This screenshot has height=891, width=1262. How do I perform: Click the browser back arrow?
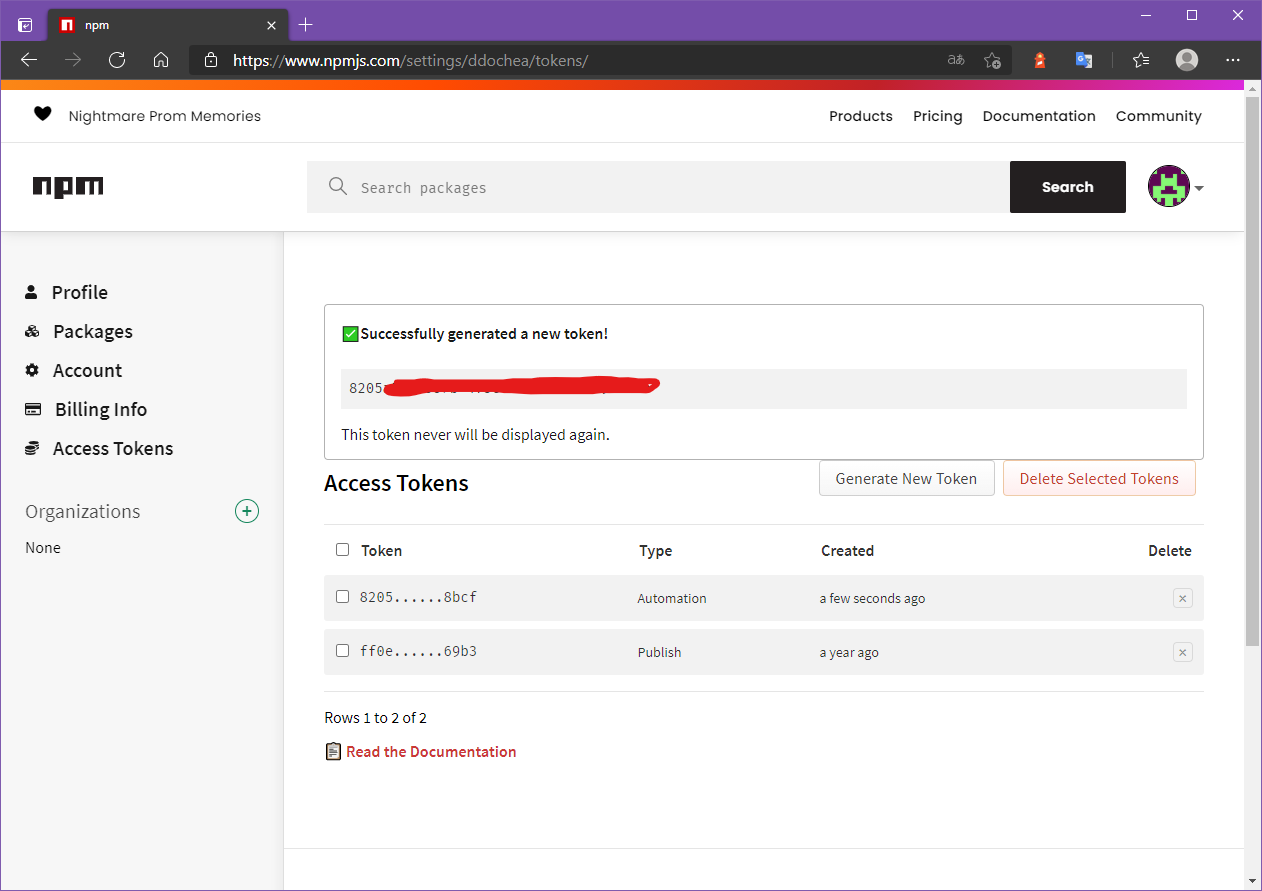tap(29, 60)
